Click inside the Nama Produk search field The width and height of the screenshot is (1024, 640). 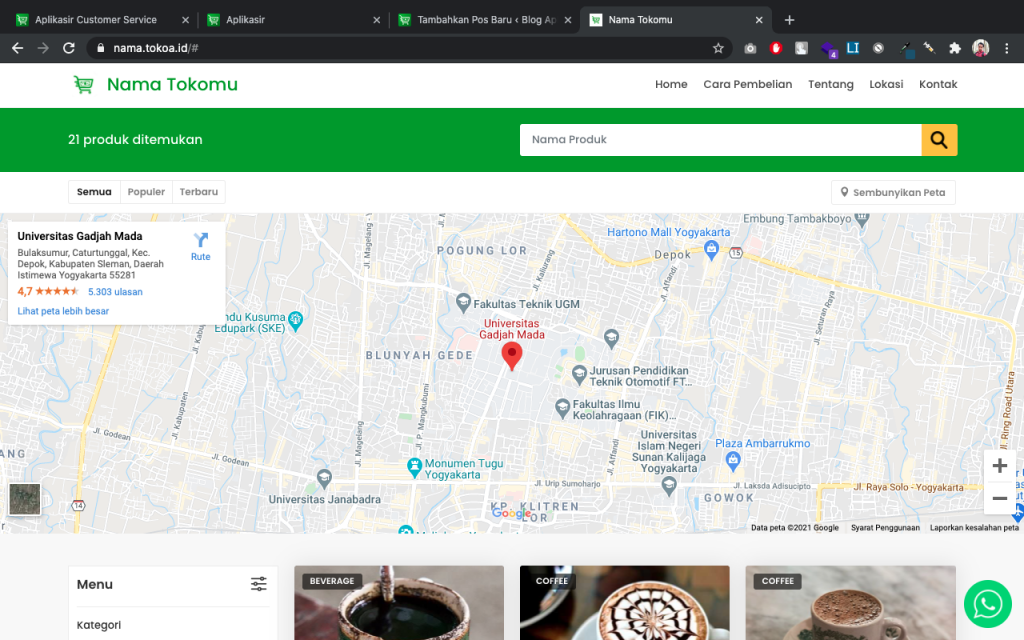720,140
